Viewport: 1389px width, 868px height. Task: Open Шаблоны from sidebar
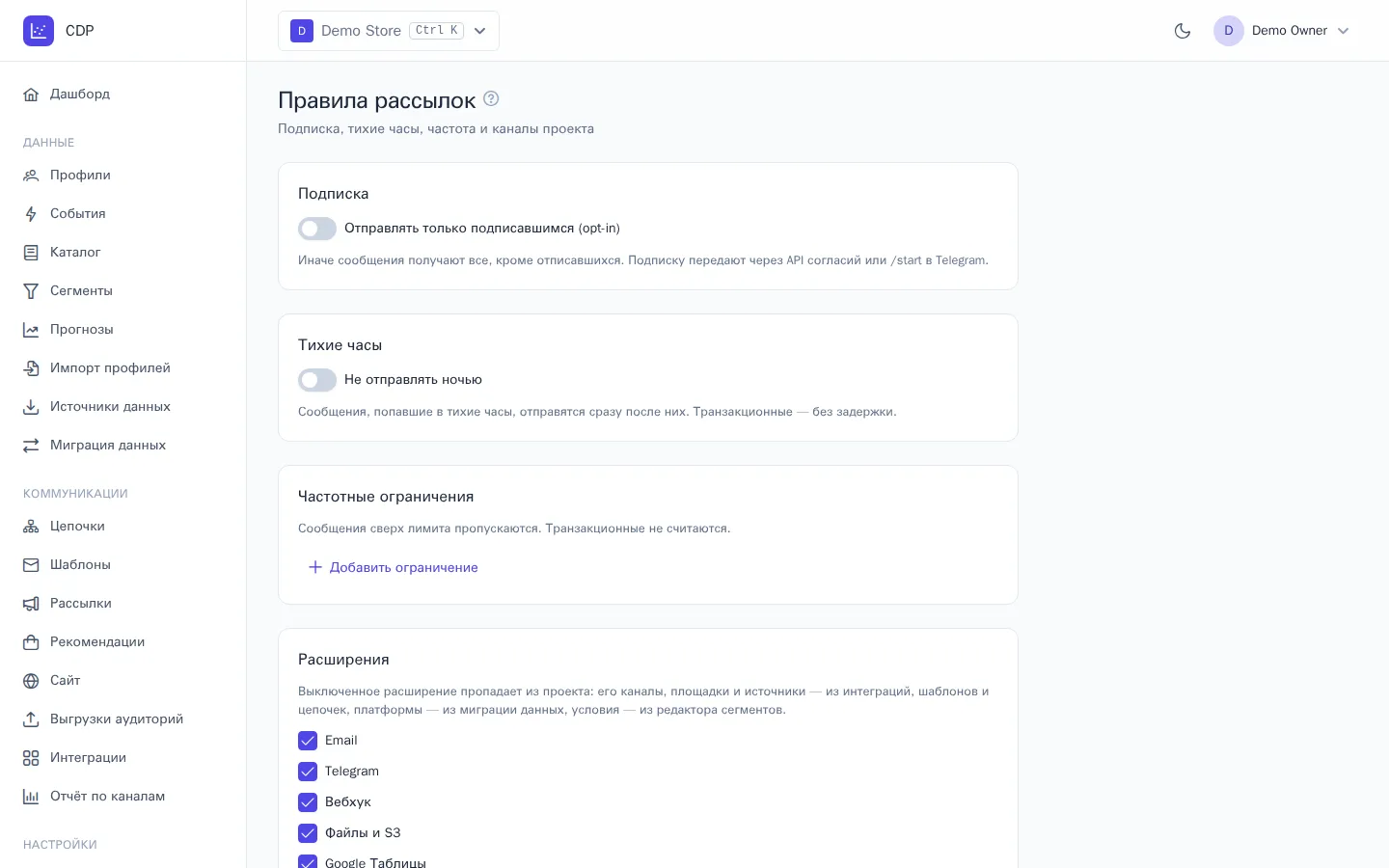coord(123,565)
